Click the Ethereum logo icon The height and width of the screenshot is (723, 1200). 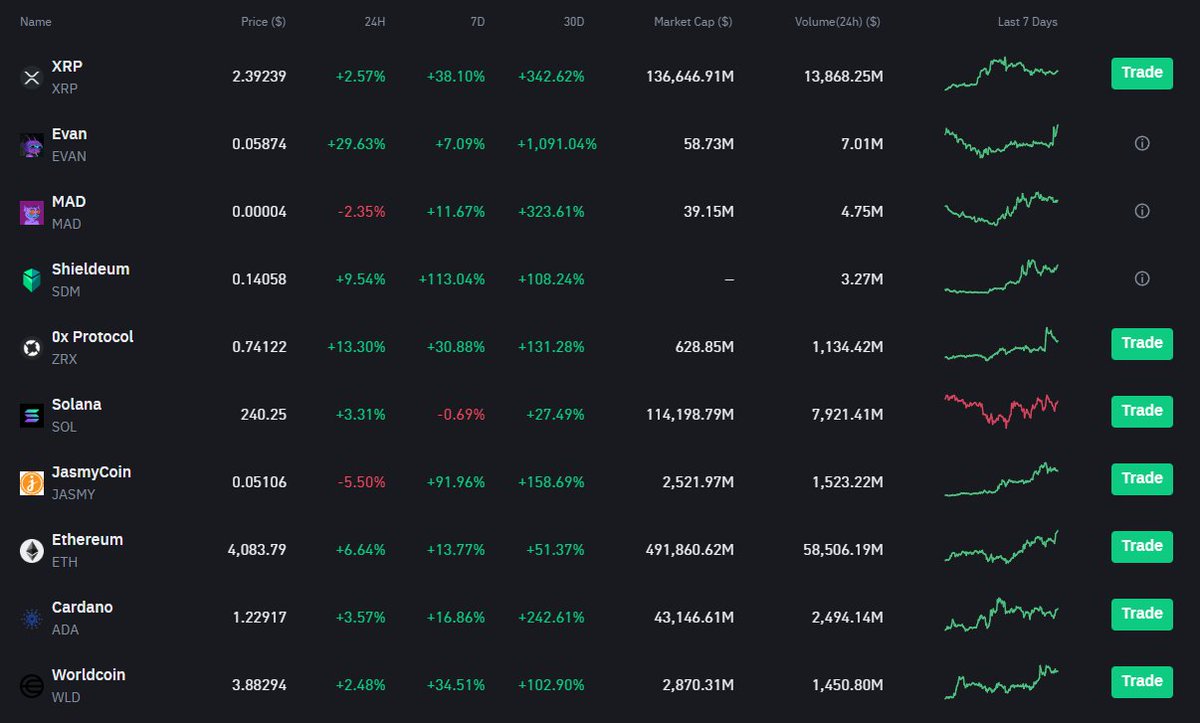click(x=31, y=550)
